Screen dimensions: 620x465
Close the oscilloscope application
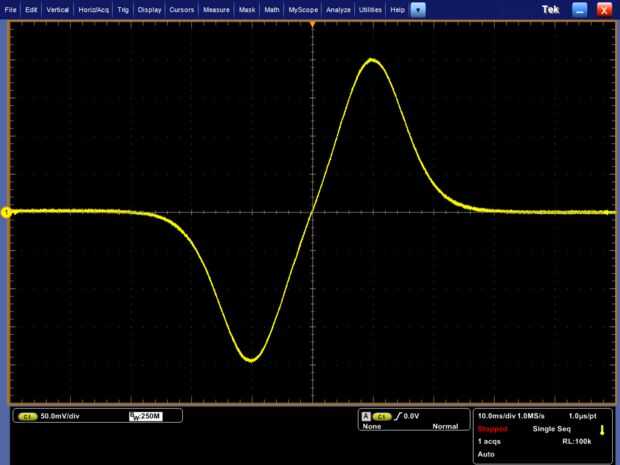(x=604, y=10)
